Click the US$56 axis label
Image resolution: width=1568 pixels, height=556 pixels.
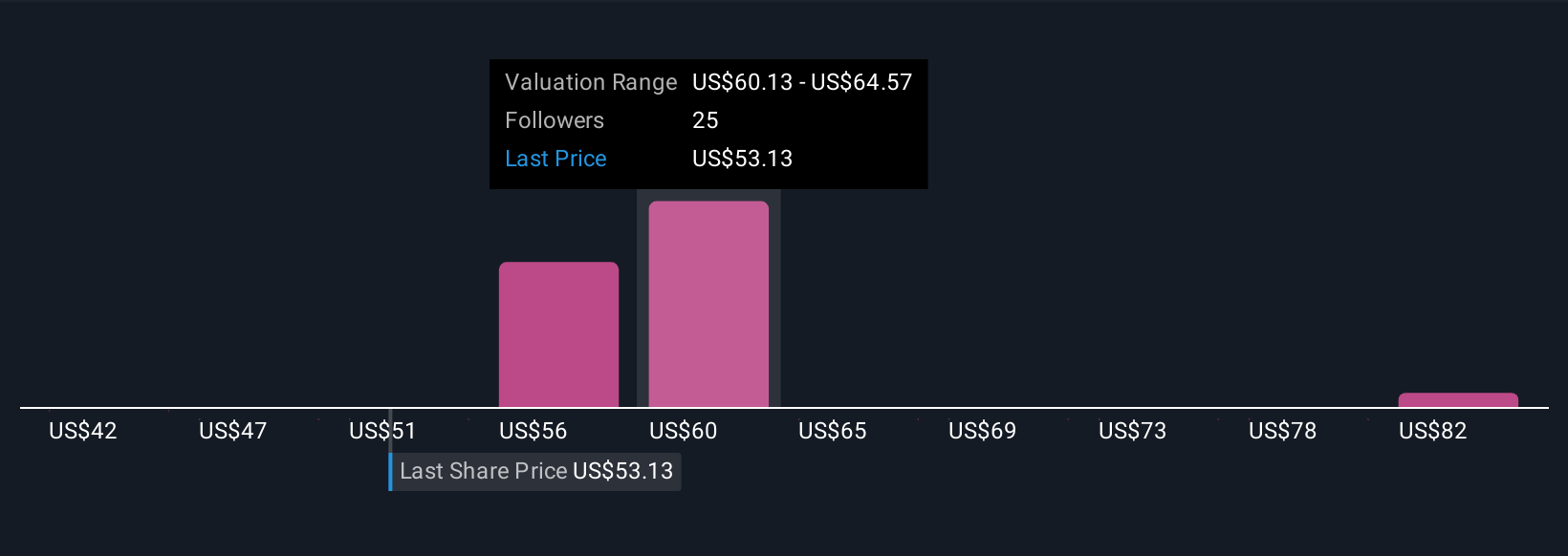533,431
